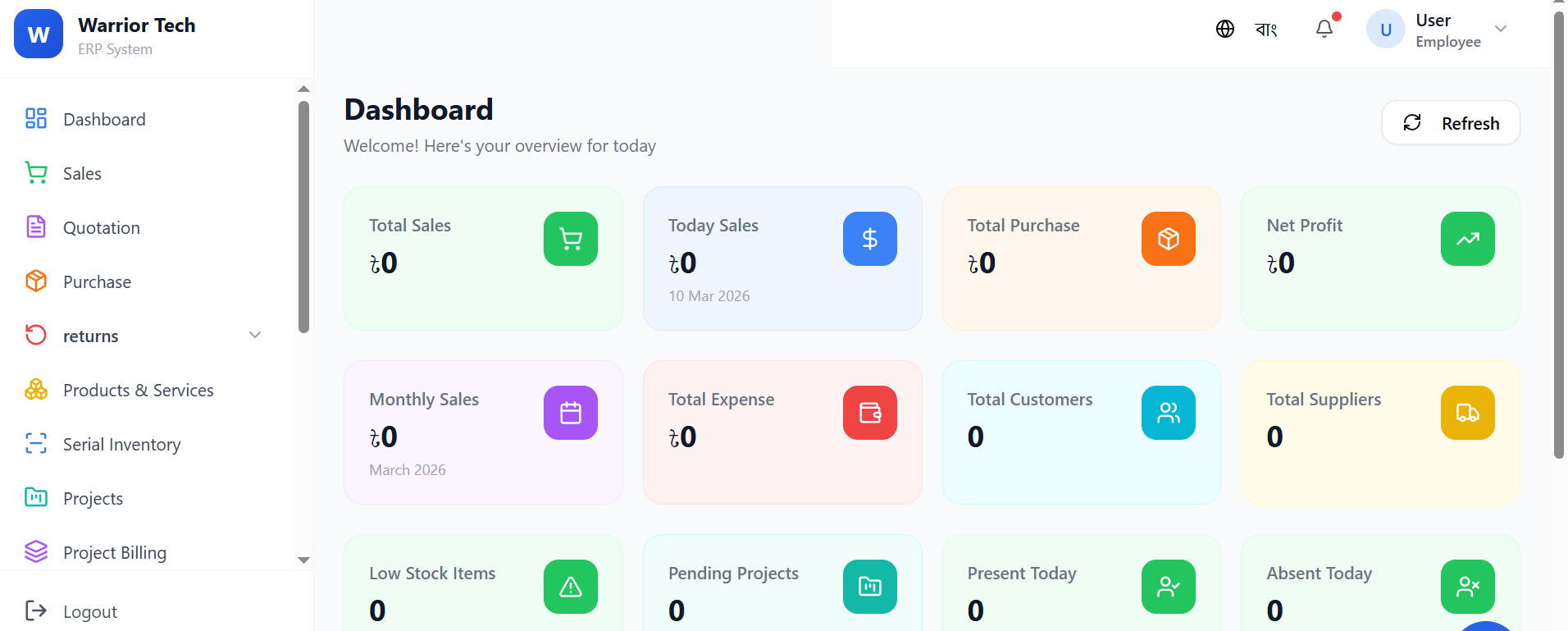Click the main page vertical scrollbar
The image size is (1568, 631).
(x=1559, y=235)
